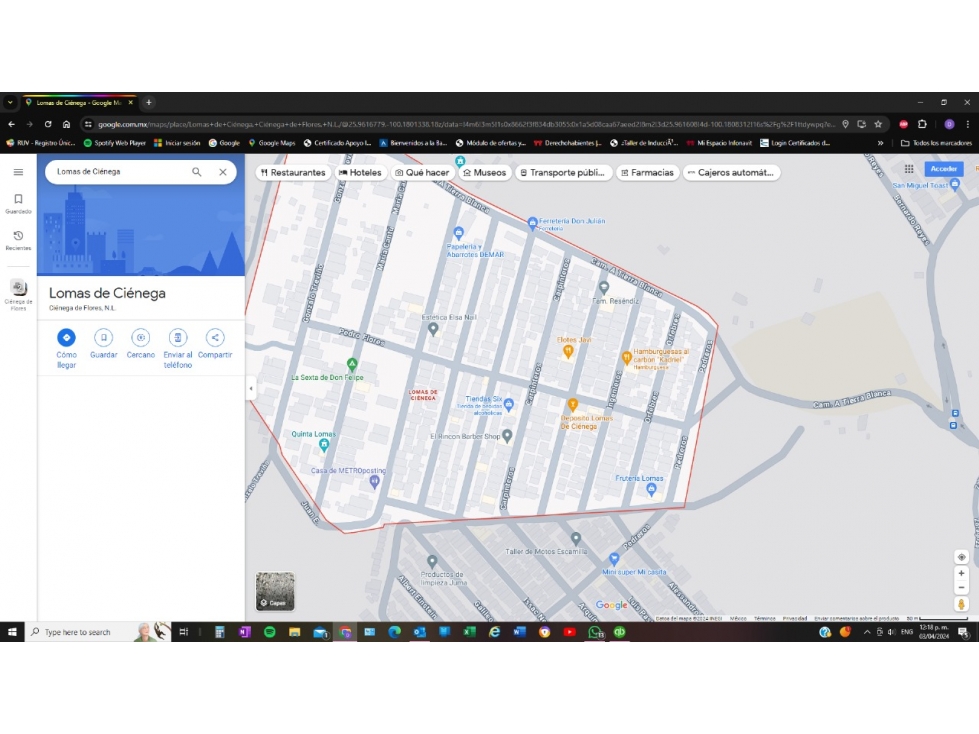Open the Chrome tab search dropdown
The image size is (979, 734).
click(x=10, y=102)
